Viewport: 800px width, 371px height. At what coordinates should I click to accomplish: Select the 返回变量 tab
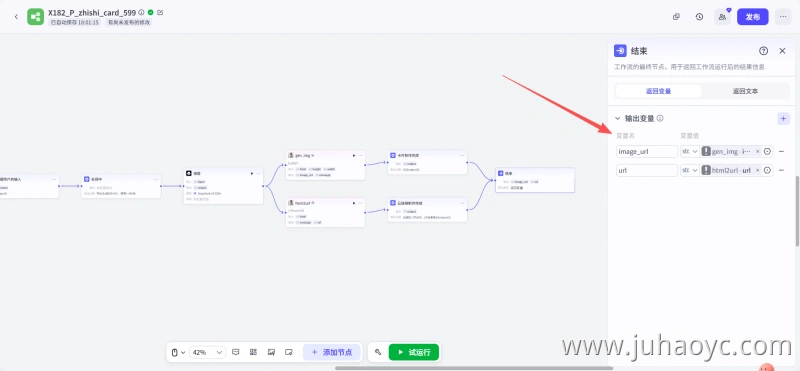coord(658,91)
